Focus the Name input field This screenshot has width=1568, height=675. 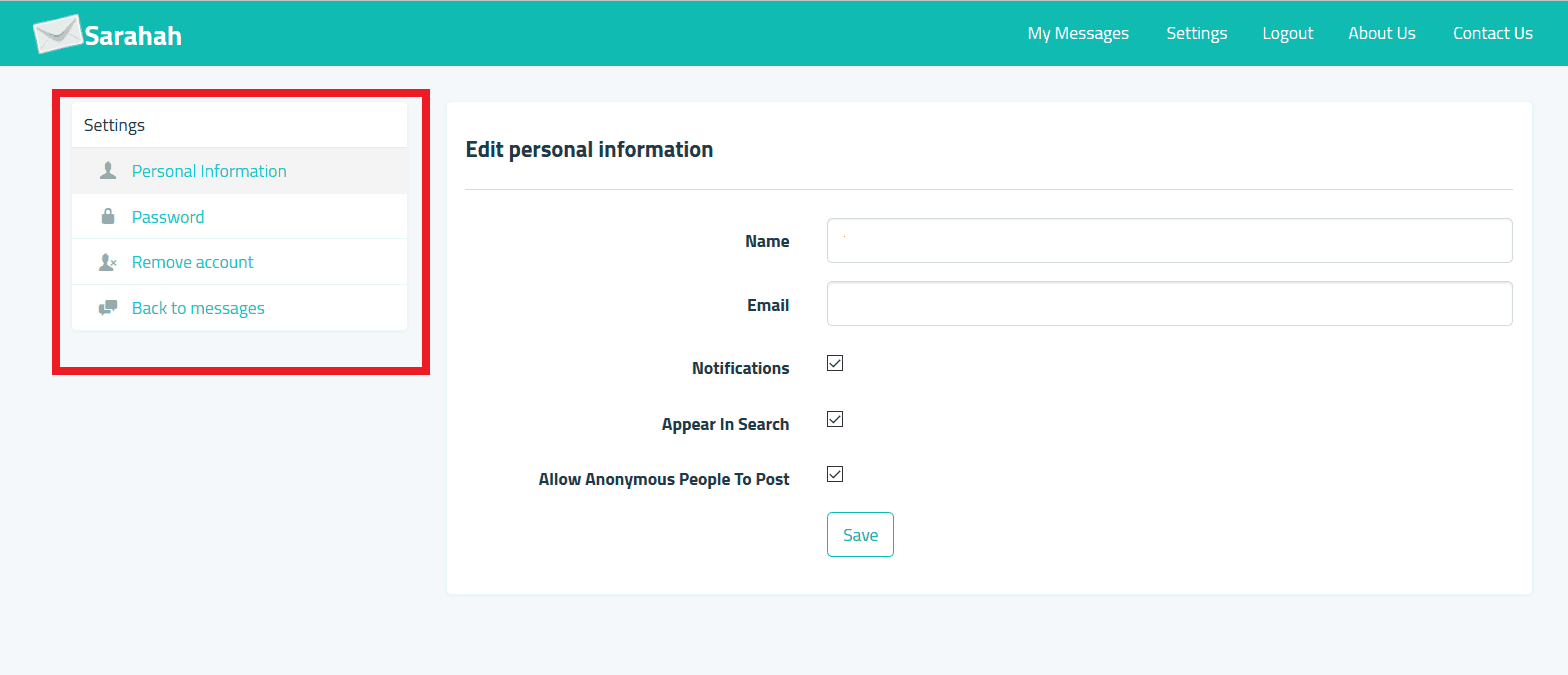(1169, 241)
